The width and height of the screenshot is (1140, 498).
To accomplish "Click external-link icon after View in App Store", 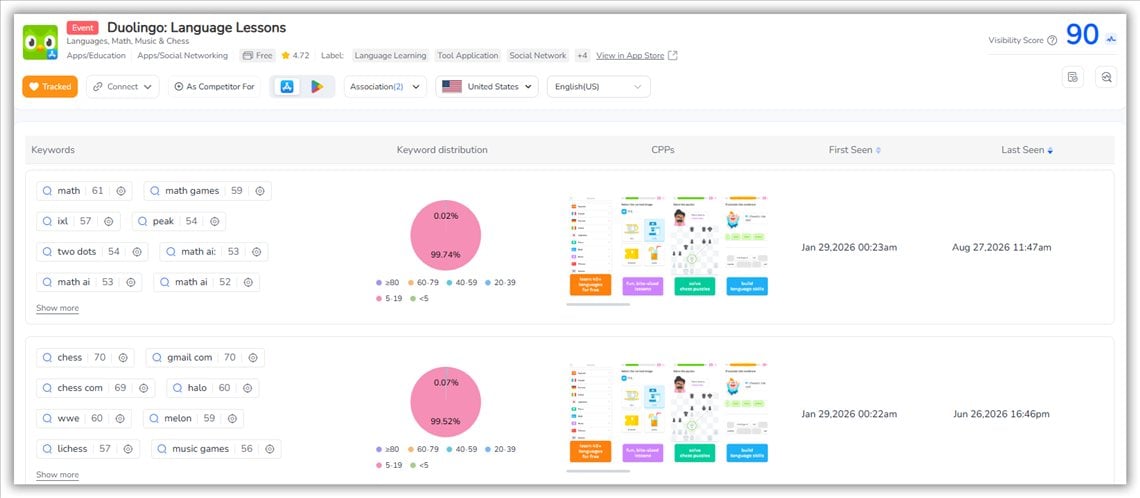I will click(x=673, y=55).
